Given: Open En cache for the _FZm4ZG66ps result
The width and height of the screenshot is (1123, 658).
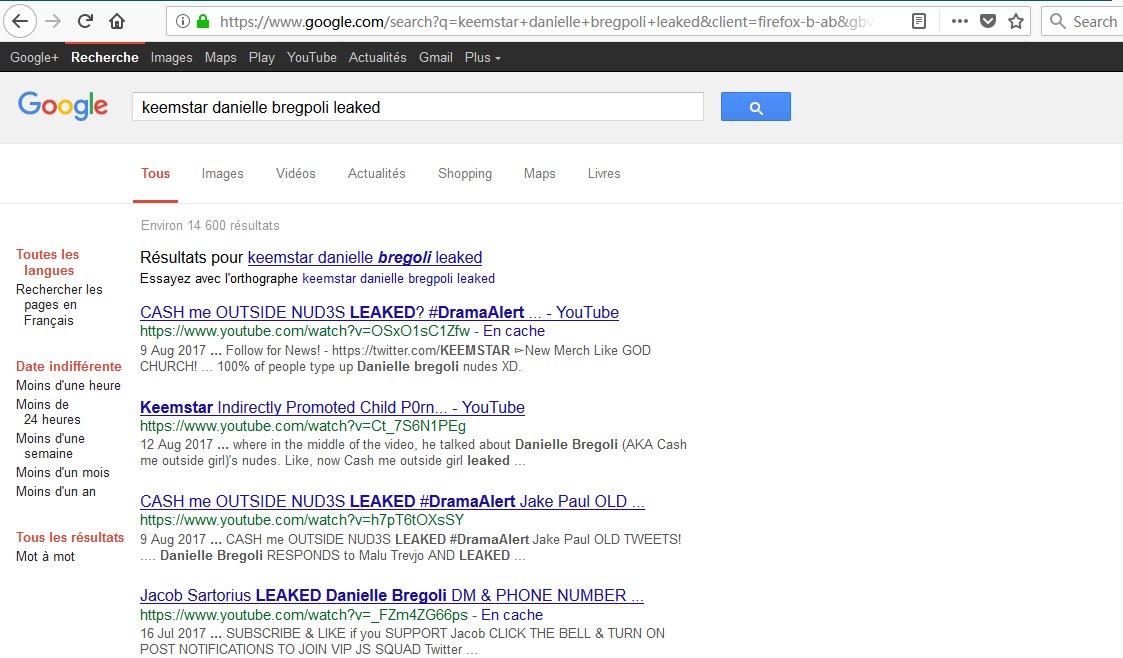Looking at the screenshot, I should (511, 615).
